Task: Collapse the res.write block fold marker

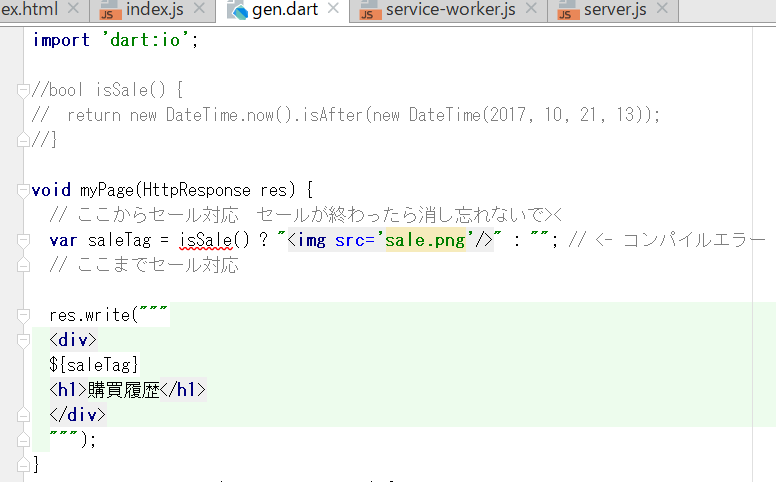Action: (x=23, y=315)
